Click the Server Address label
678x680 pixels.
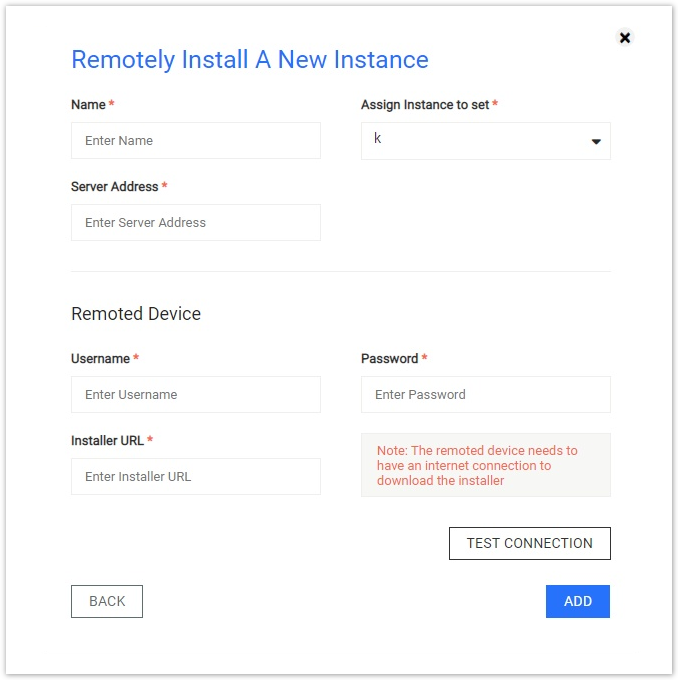click(115, 186)
